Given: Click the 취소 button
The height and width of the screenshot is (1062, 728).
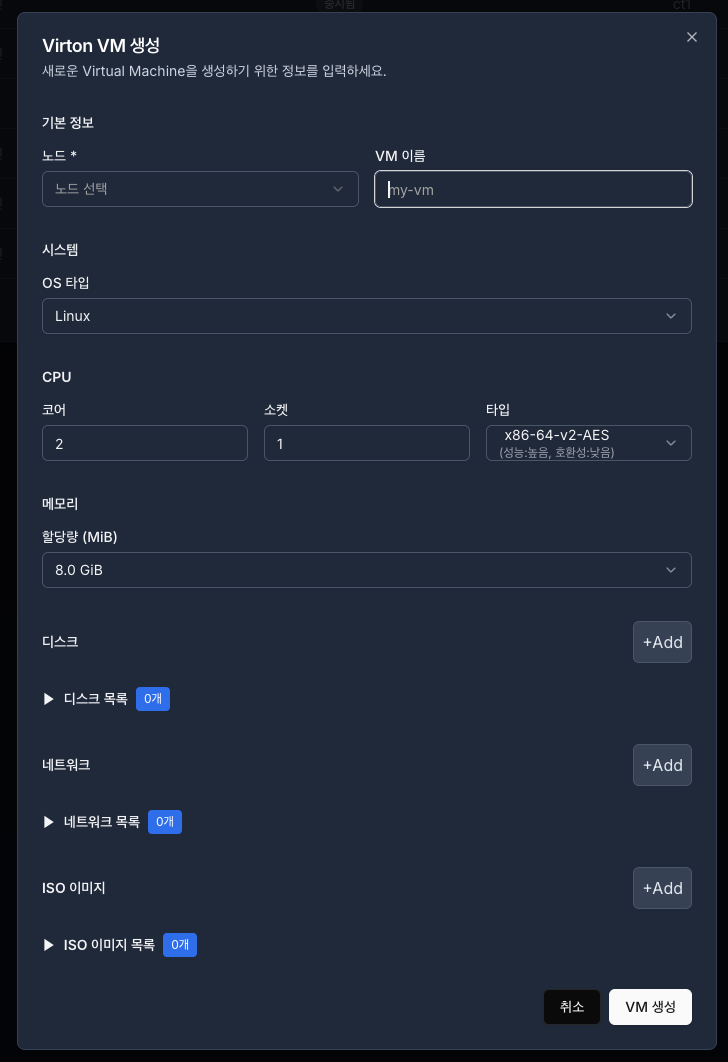Looking at the screenshot, I should (x=571, y=1007).
